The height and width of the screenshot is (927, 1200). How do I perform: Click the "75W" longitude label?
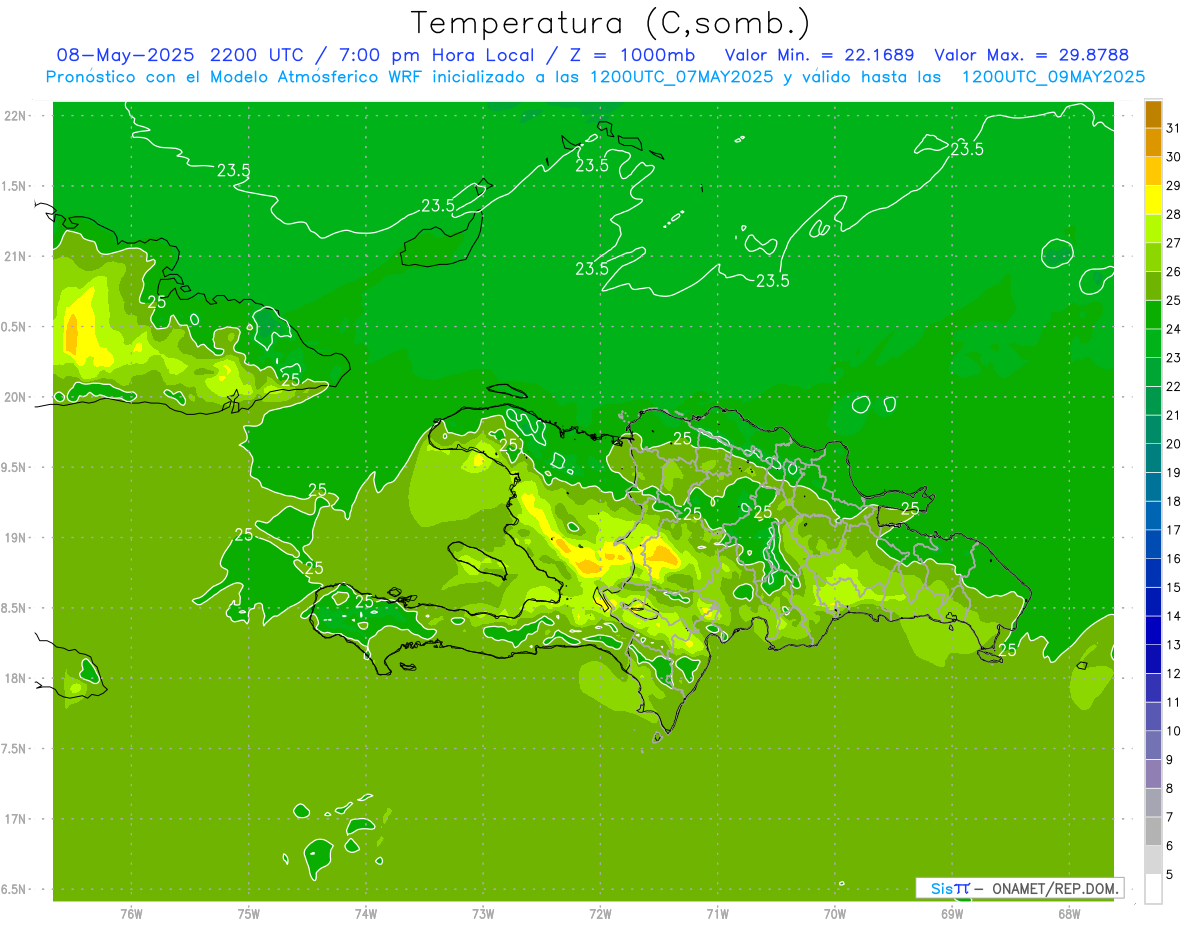pos(248,914)
